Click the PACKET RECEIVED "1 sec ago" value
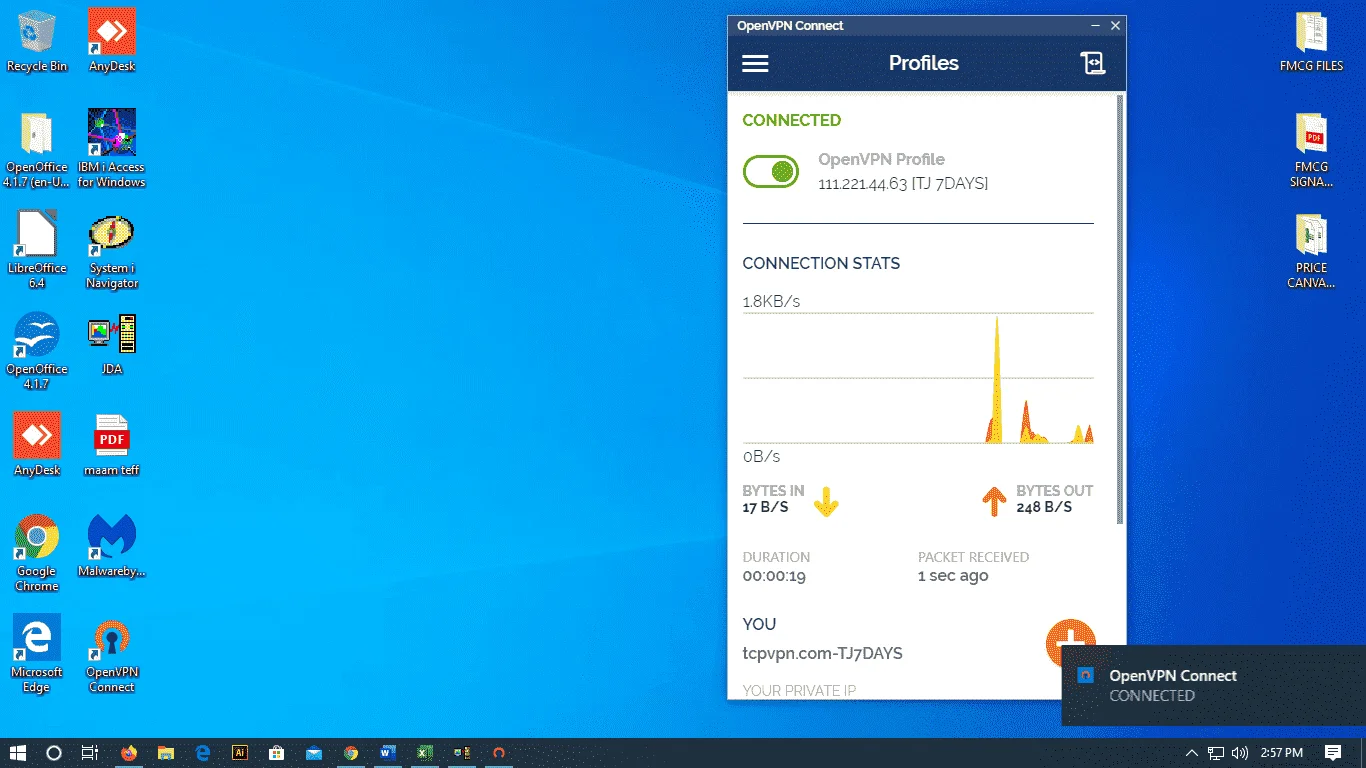Image resolution: width=1366 pixels, height=768 pixels. coord(953,576)
